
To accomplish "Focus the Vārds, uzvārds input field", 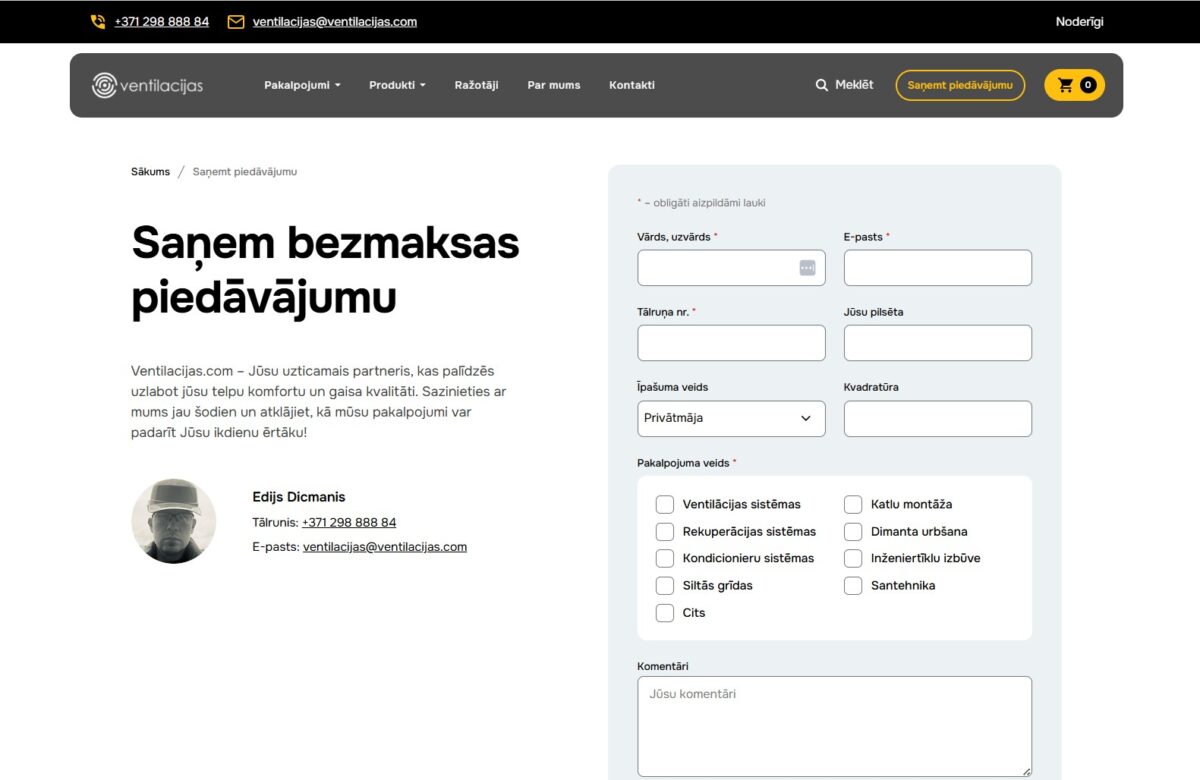I will click(731, 268).
